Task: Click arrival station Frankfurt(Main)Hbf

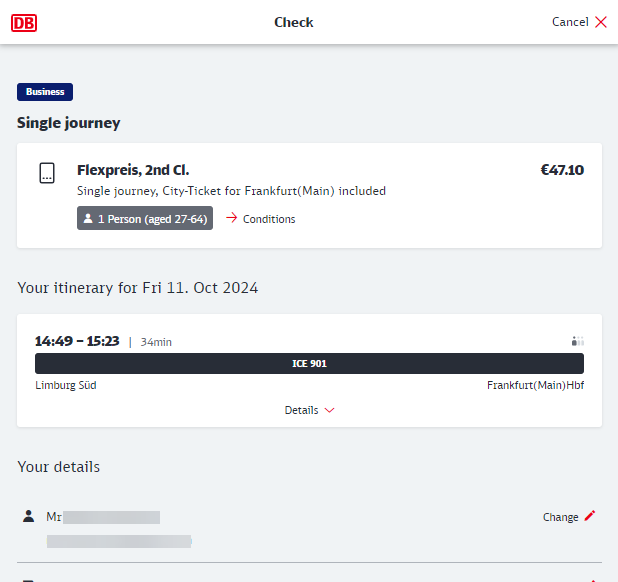Action: [536, 385]
